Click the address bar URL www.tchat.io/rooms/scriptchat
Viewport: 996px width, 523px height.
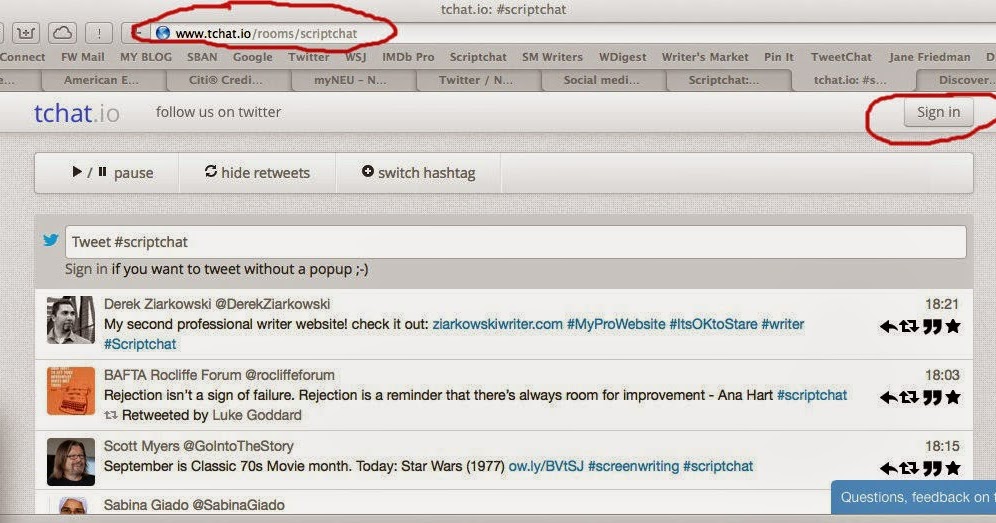(x=266, y=34)
